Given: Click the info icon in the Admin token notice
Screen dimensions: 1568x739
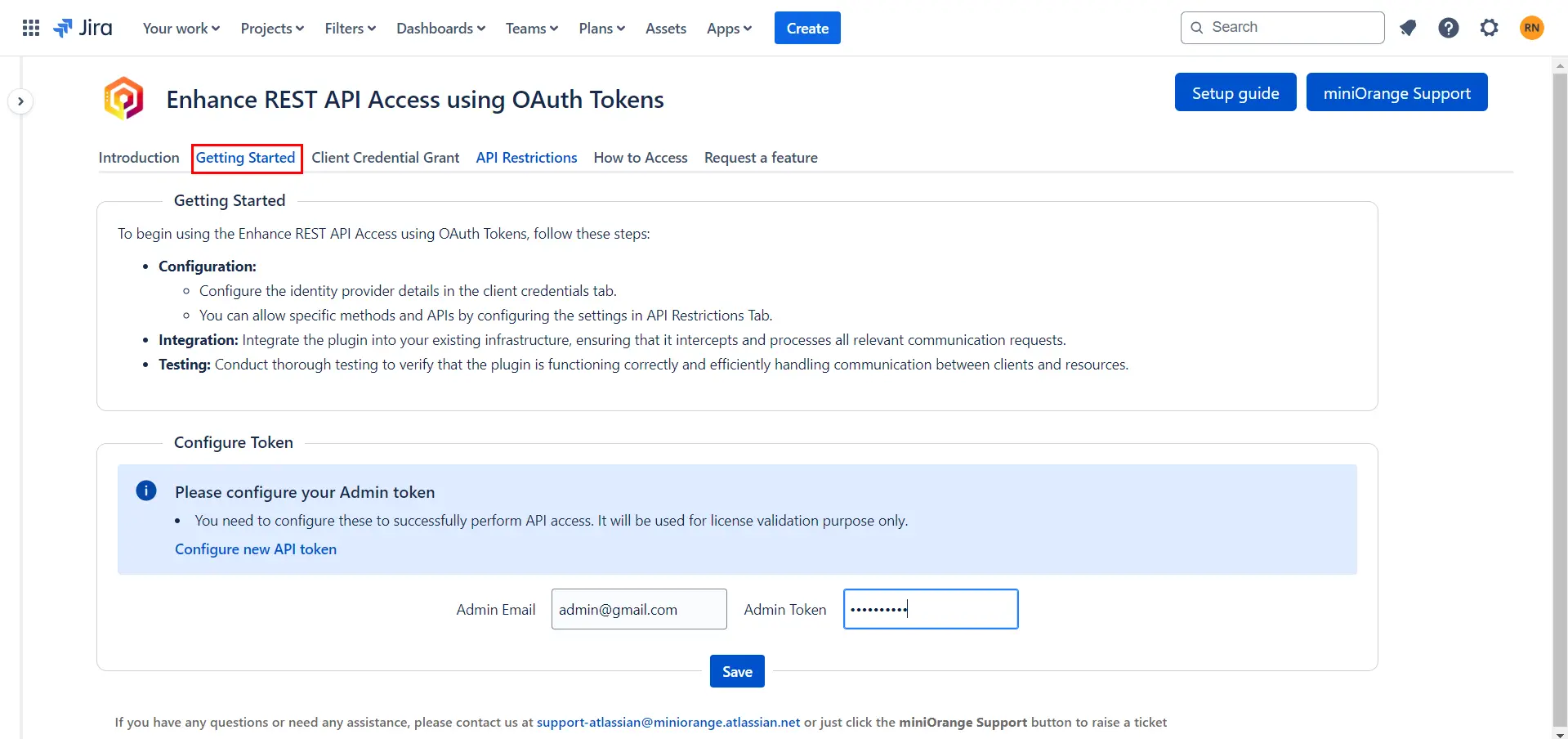Looking at the screenshot, I should 146,490.
